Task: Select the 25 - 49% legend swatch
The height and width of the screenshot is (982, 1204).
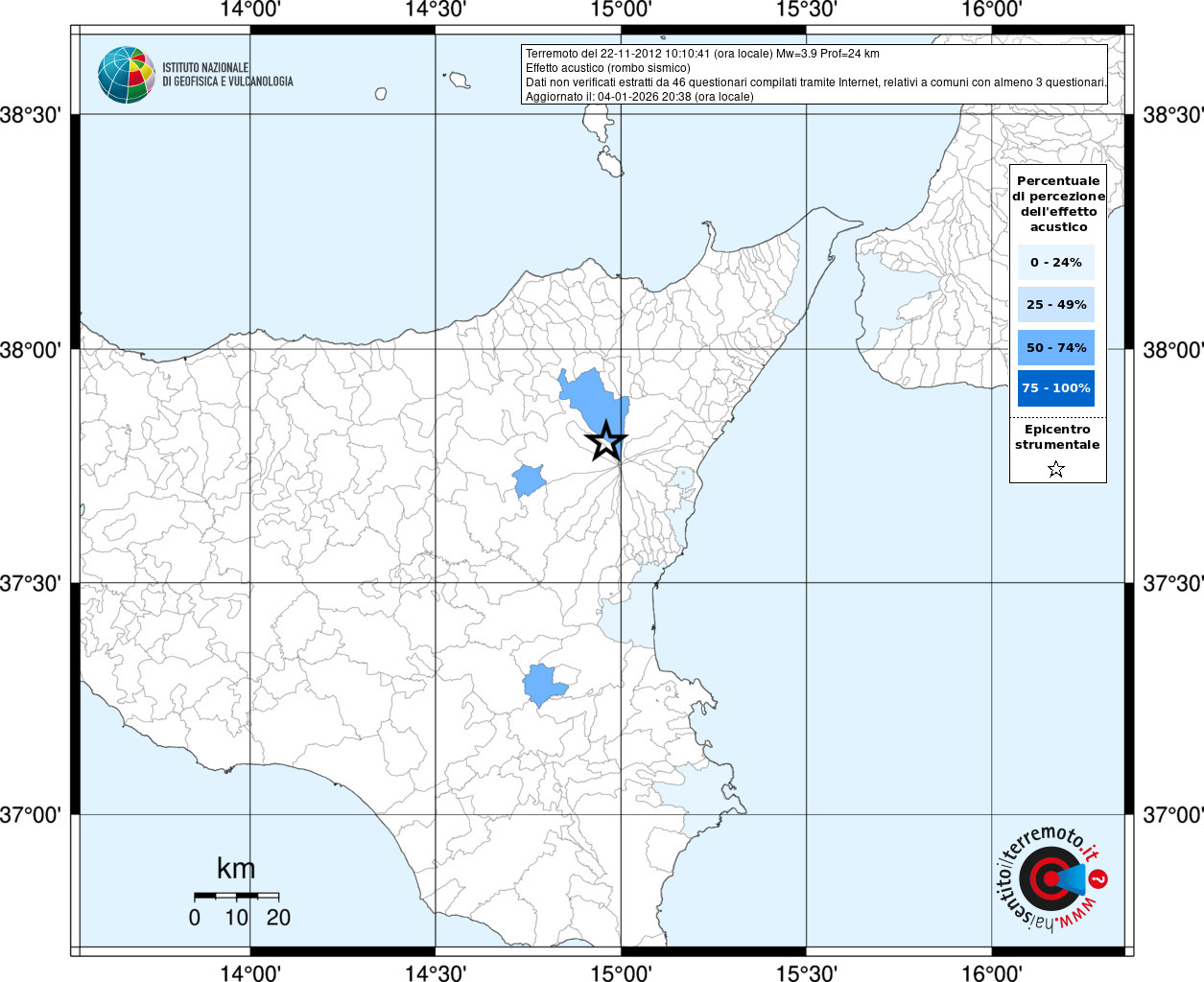Action: (x=1056, y=305)
